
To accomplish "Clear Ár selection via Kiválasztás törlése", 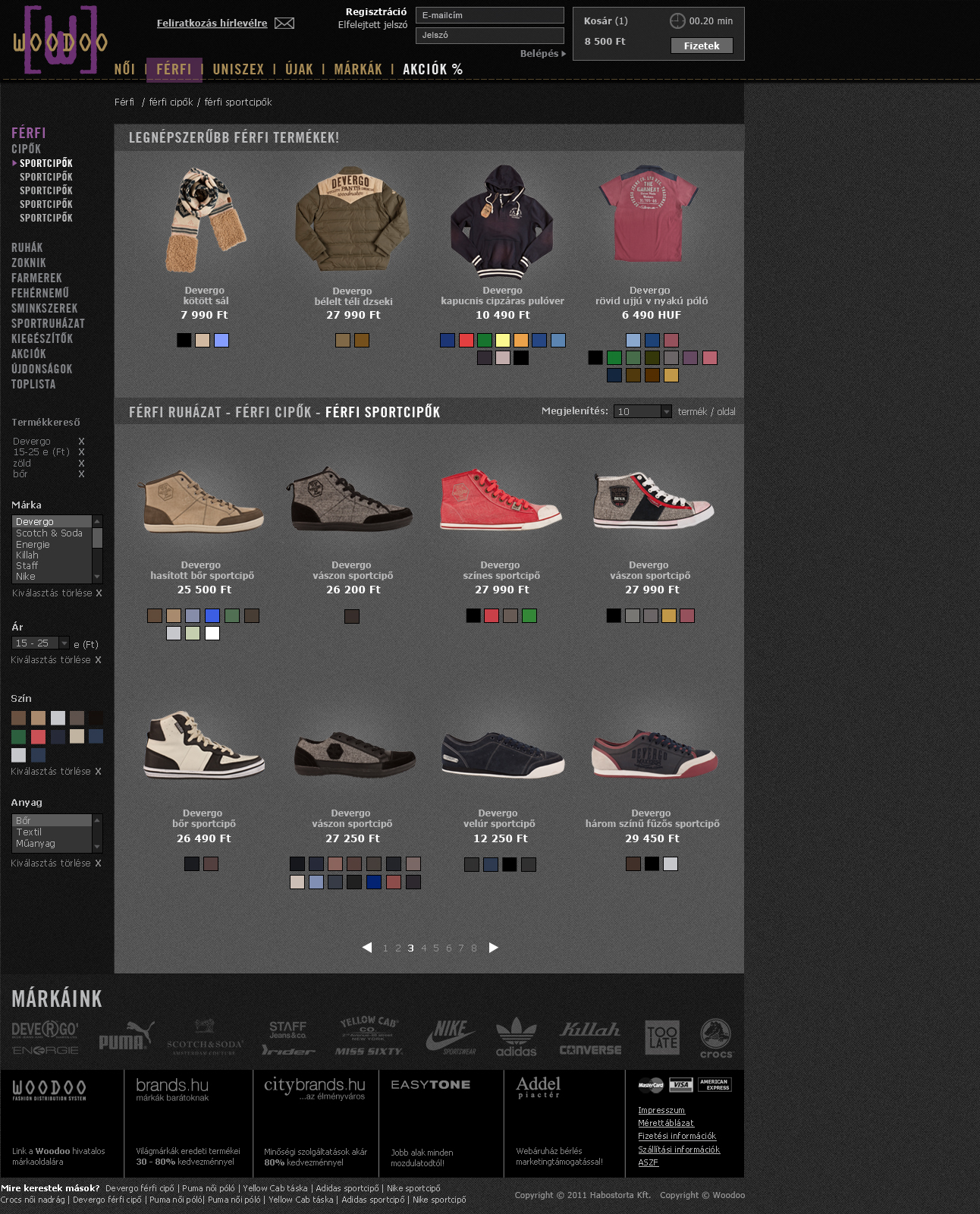I will tap(56, 660).
